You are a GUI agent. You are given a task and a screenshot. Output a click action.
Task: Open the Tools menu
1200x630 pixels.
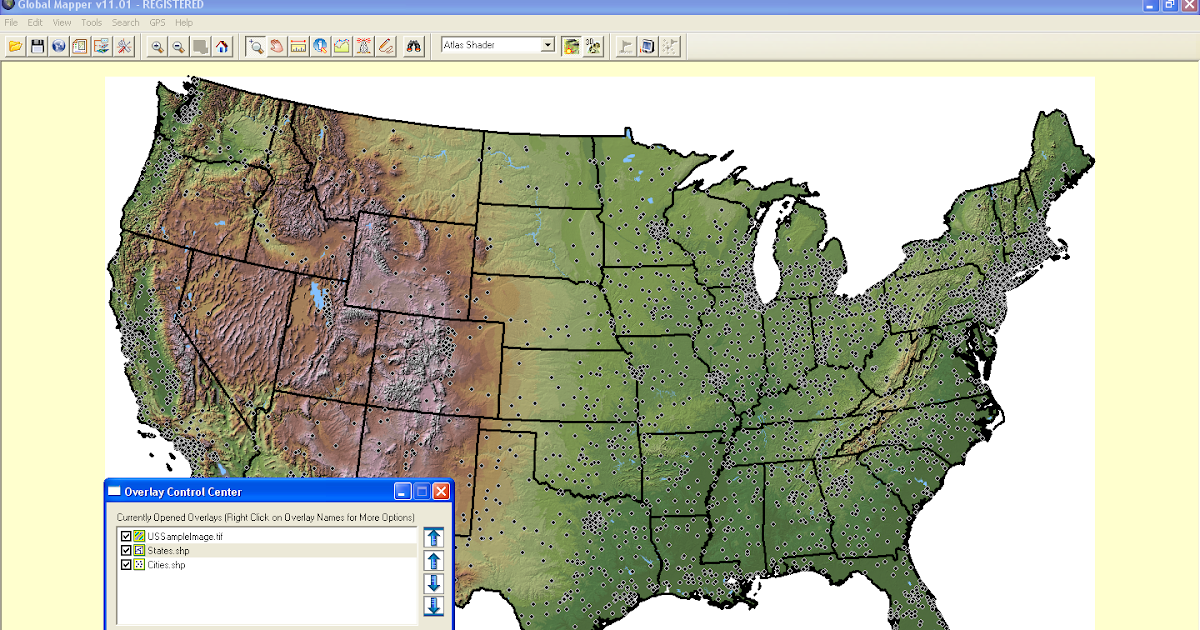point(91,22)
